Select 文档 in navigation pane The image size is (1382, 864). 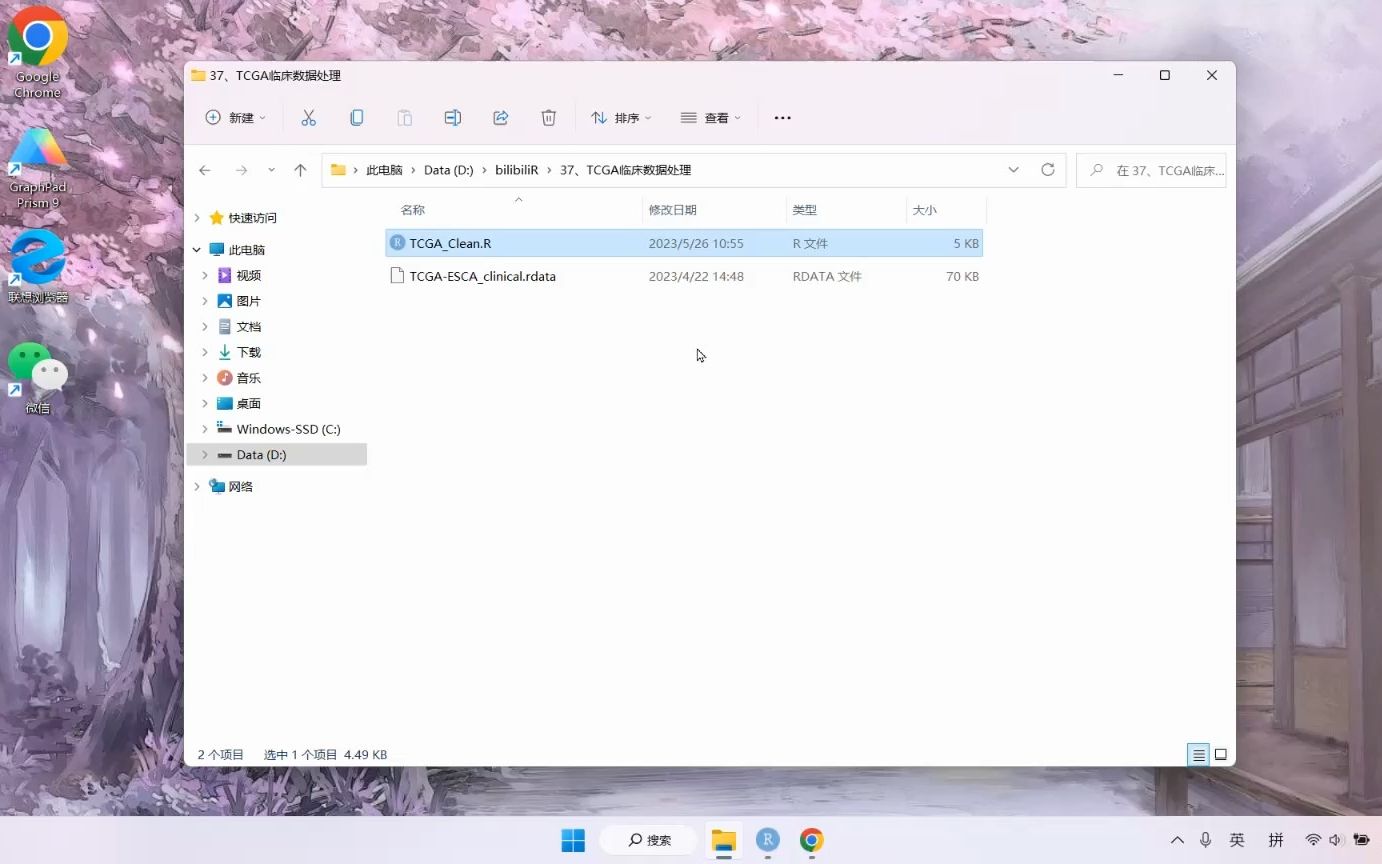248,327
